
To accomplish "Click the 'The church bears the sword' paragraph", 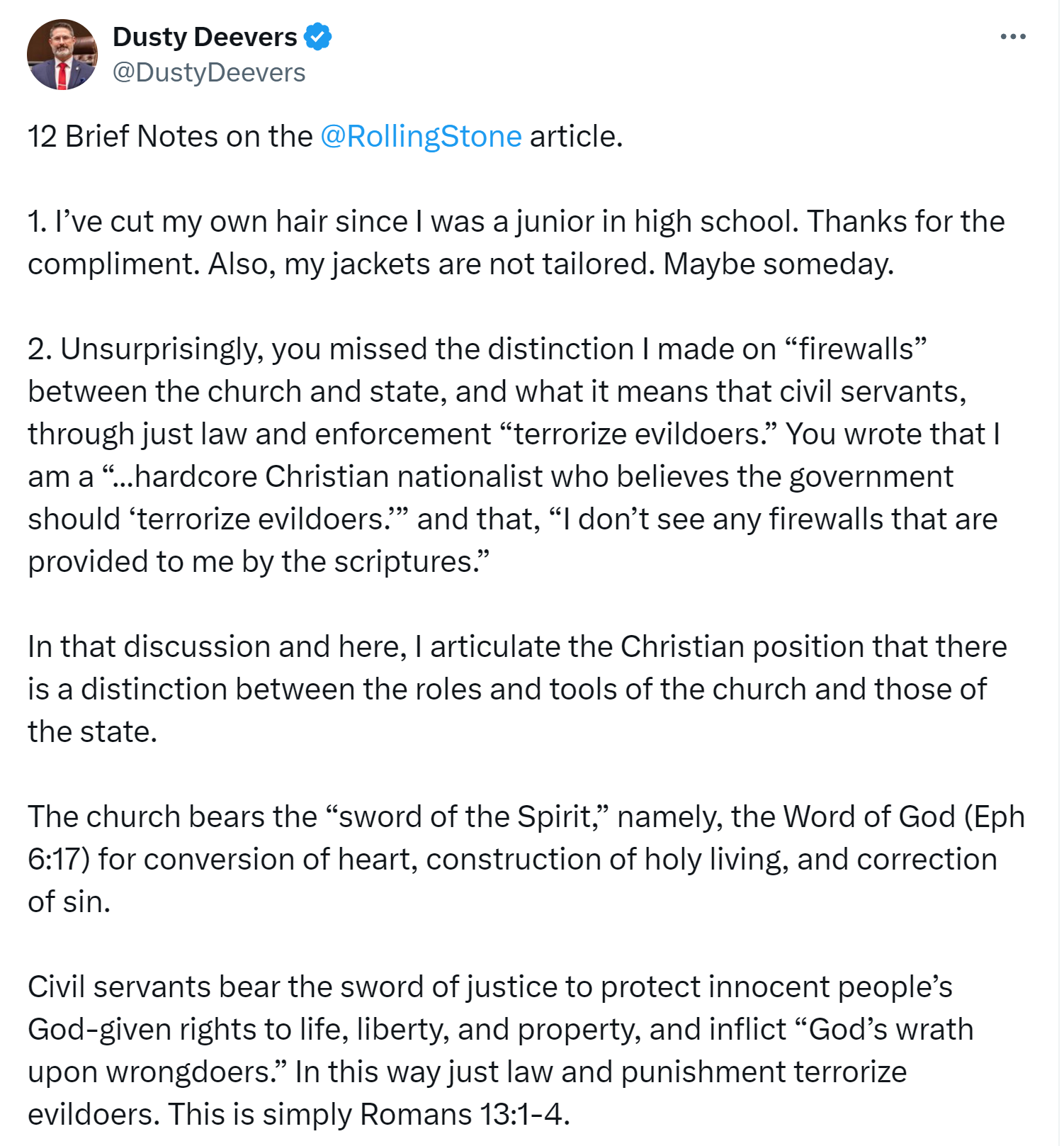I will click(526, 859).
